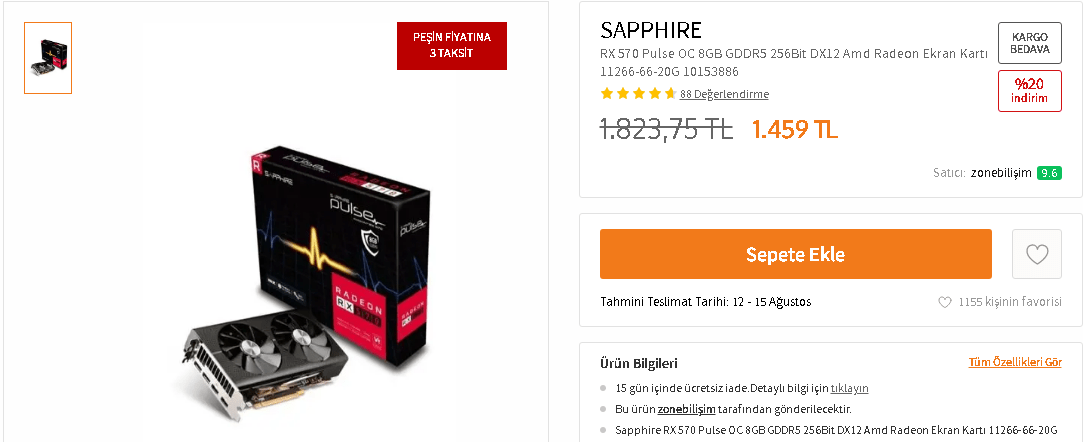Open the 88 Değerlendirme reviews link
This screenshot has width=1083, height=442.
click(x=724, y=94)
